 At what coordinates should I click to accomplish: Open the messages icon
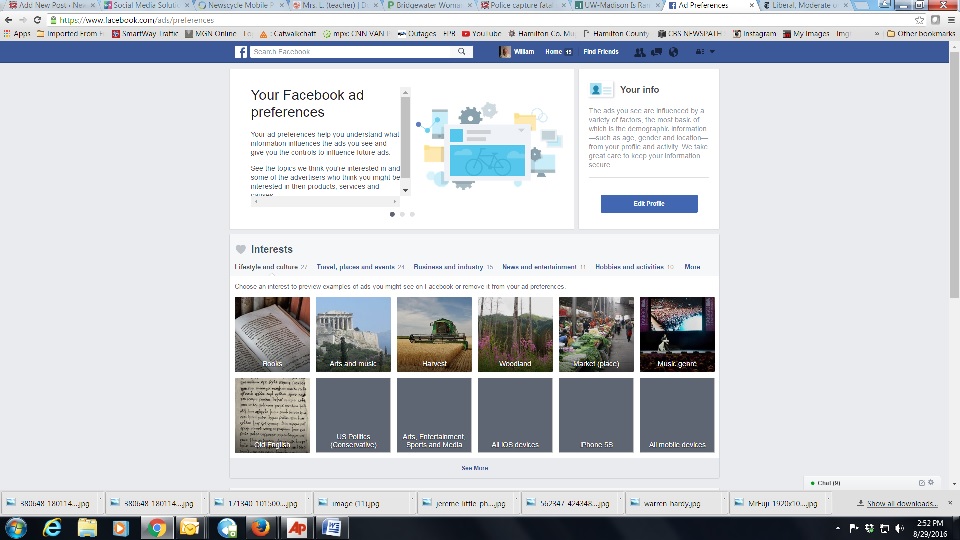coord(656,52)
